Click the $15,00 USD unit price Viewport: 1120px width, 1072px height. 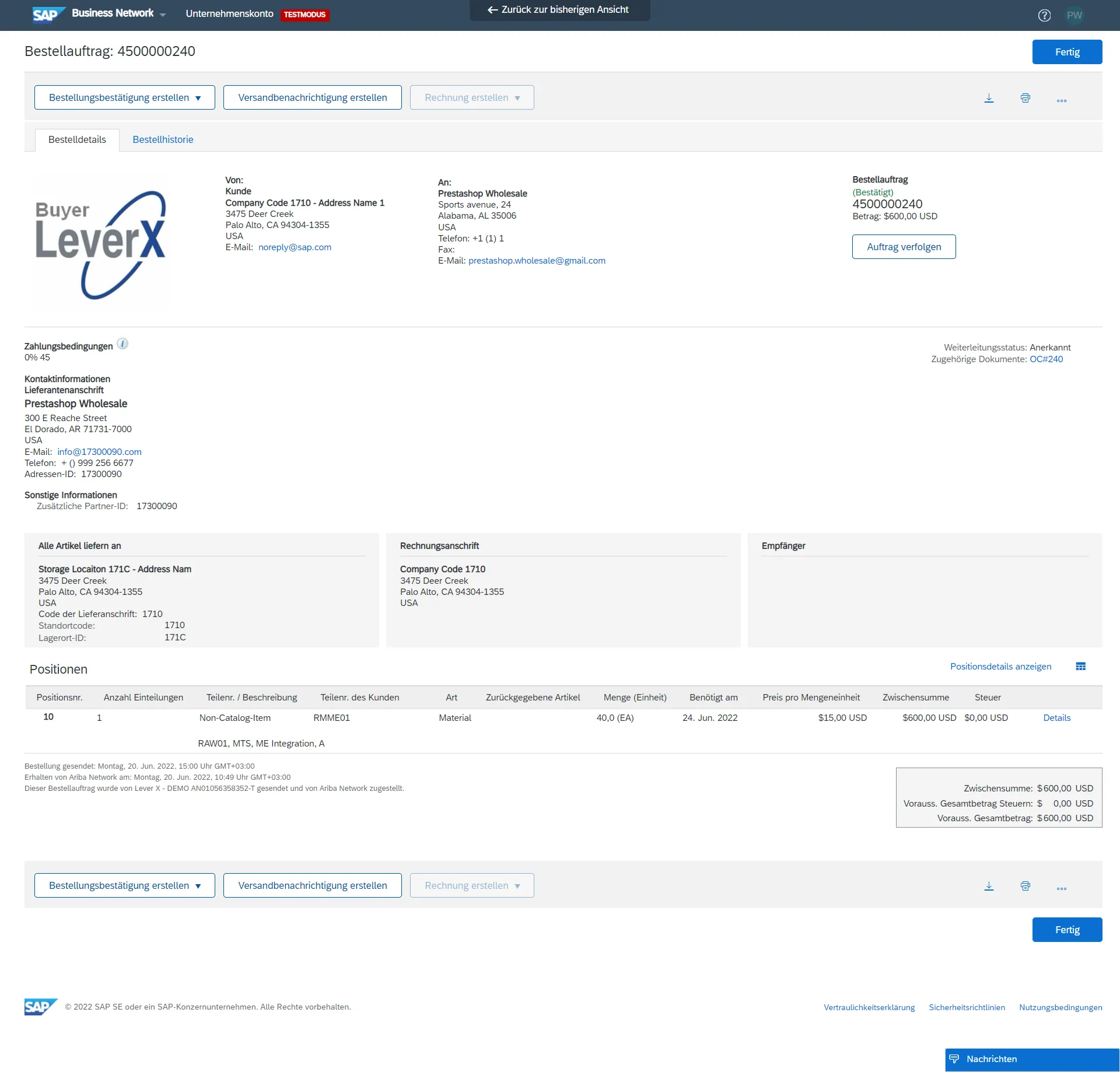click(842, 718)
